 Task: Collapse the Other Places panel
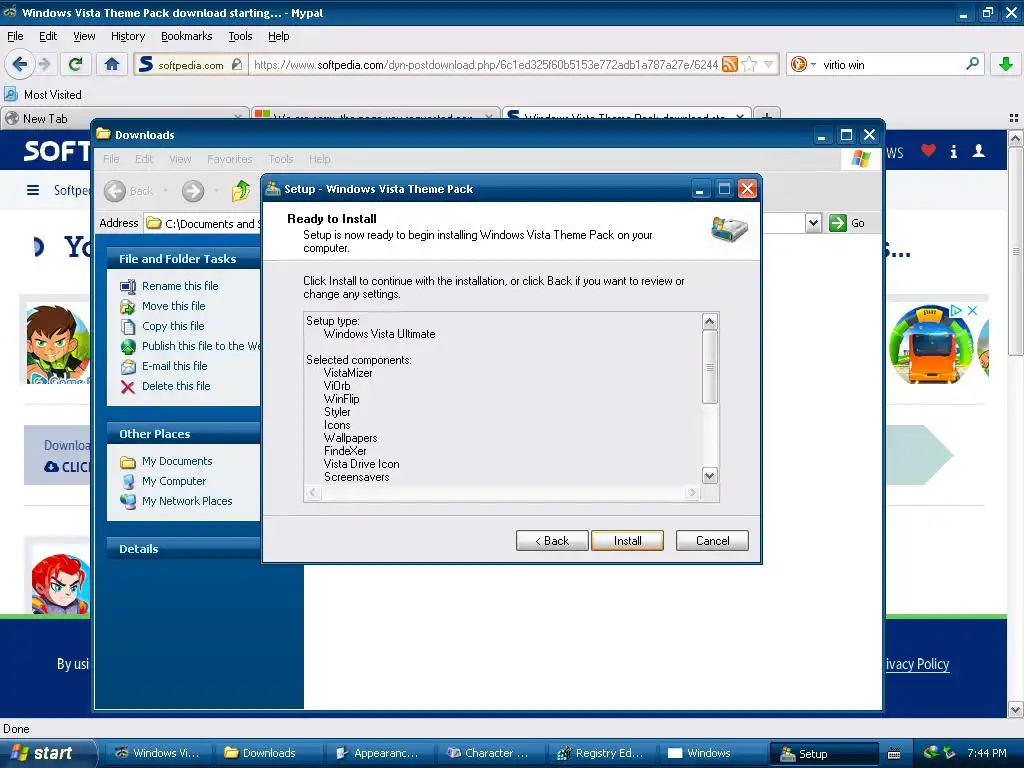coord(184,434)
